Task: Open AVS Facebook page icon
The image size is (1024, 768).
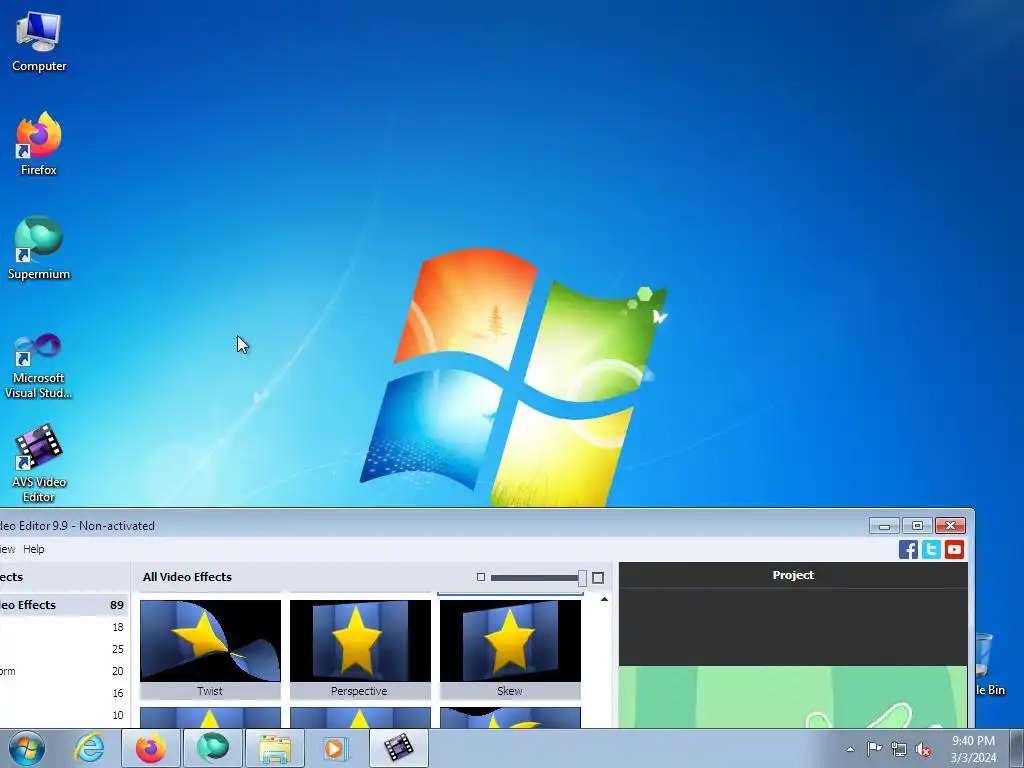Action: [x=908, y=549]
